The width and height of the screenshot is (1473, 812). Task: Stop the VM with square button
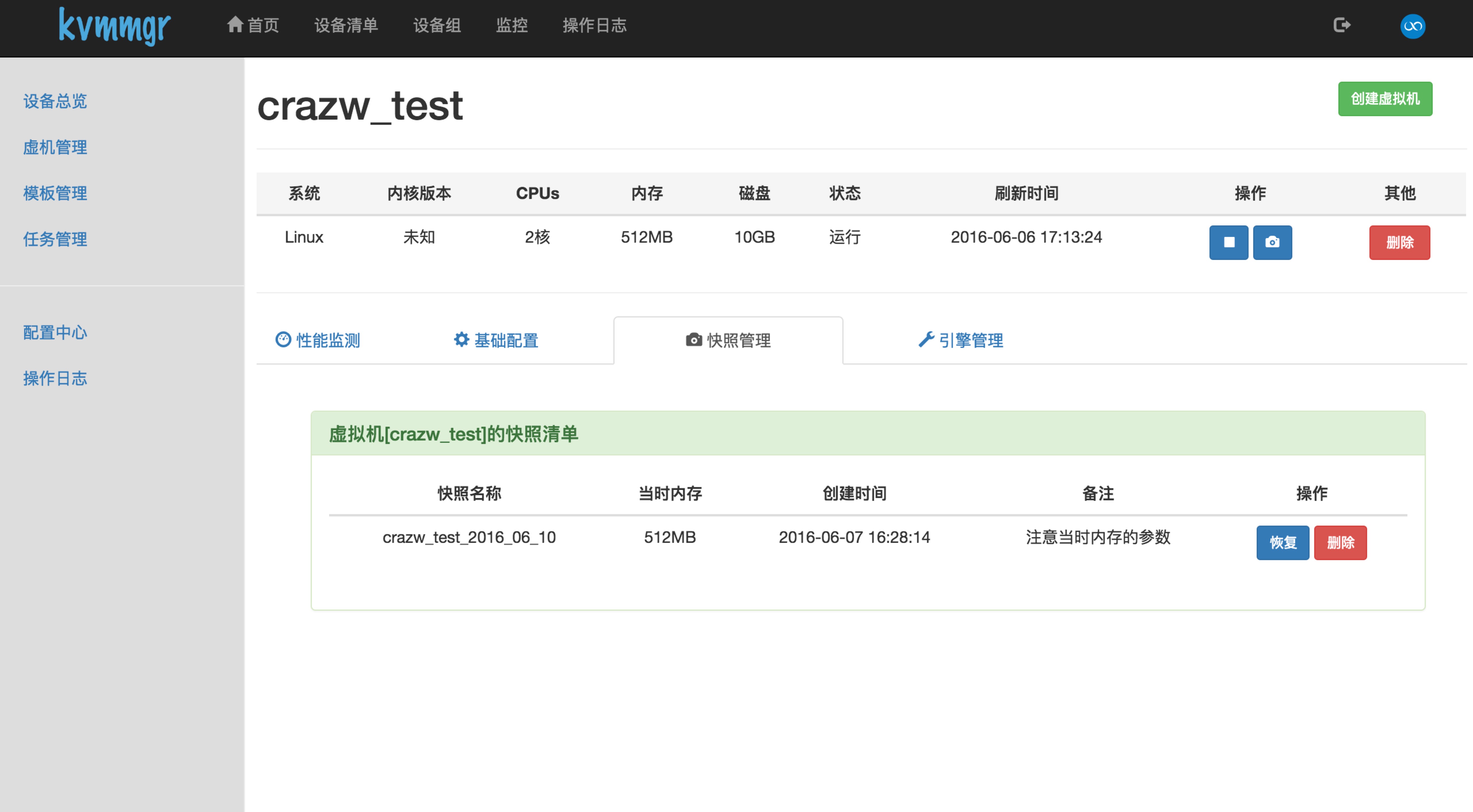click(1228, 243)
